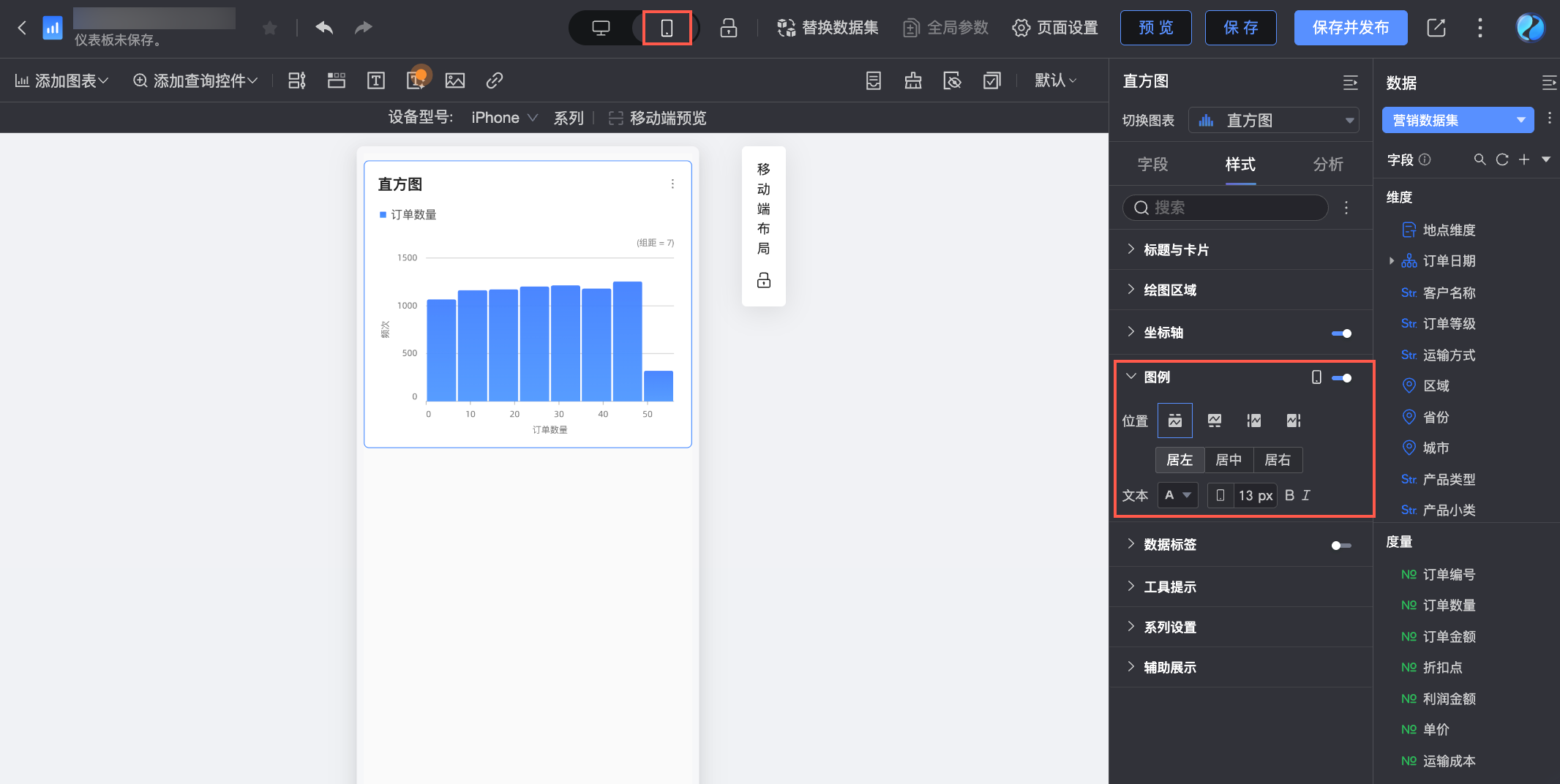Add a new field with plus icon
Screen dimensions: 1560x784
1524,159
